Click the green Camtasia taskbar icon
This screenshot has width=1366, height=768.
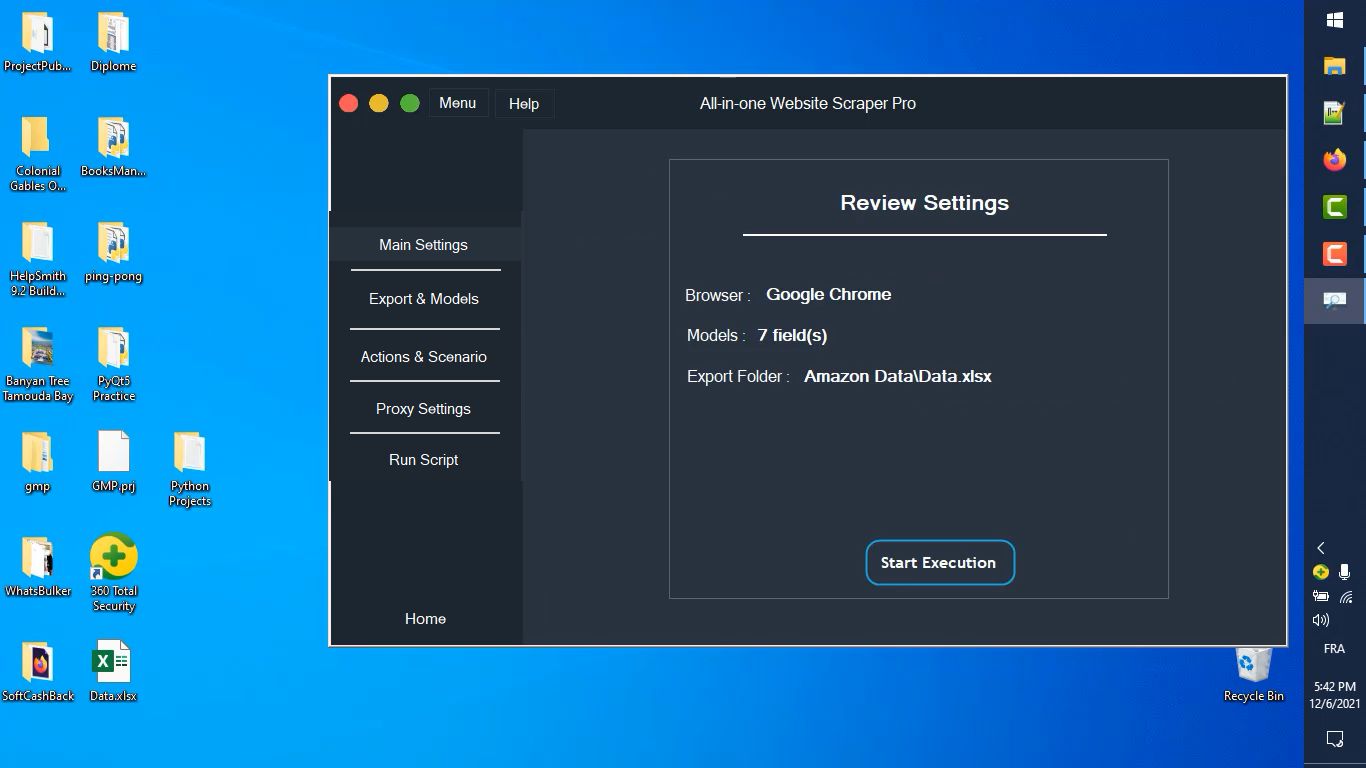click(x=1334, y=207)
